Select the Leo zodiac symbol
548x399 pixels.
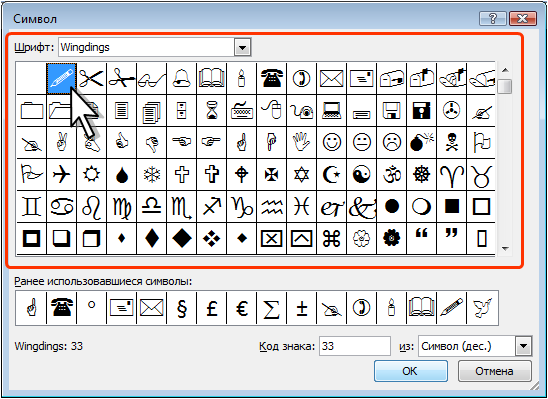pyautogui.click(x=92, y=206)
